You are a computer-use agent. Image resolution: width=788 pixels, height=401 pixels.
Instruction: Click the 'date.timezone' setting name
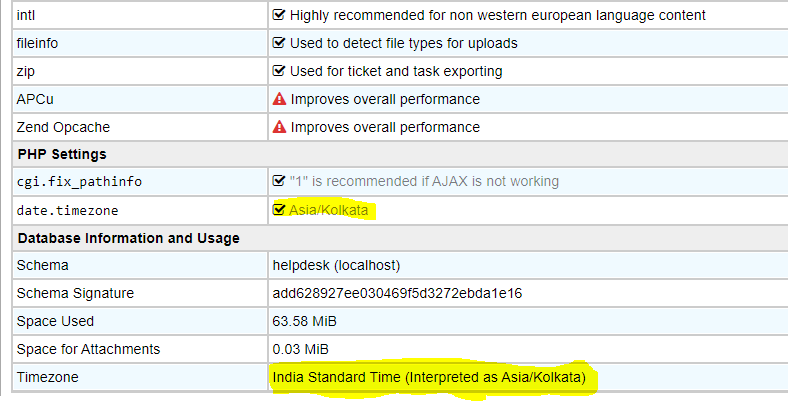tap(67, 211)
